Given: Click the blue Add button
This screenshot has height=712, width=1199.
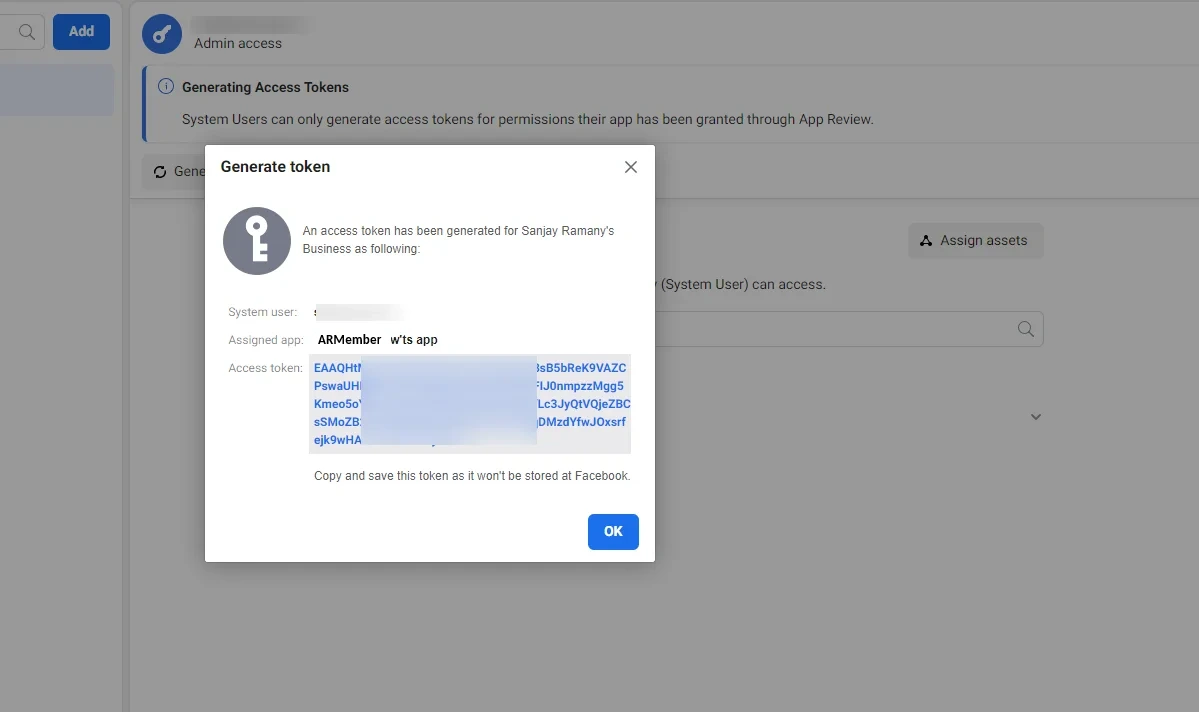Looking at the screenshot, I should click(x=81, y=31).
